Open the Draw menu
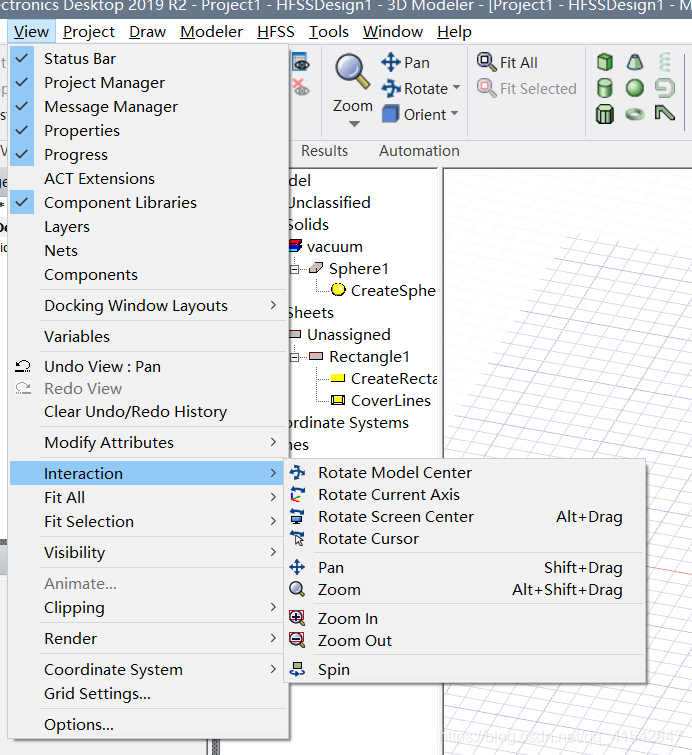Image resolution: width=692 pixels, height=755 pixels. [x=147, y=32]
